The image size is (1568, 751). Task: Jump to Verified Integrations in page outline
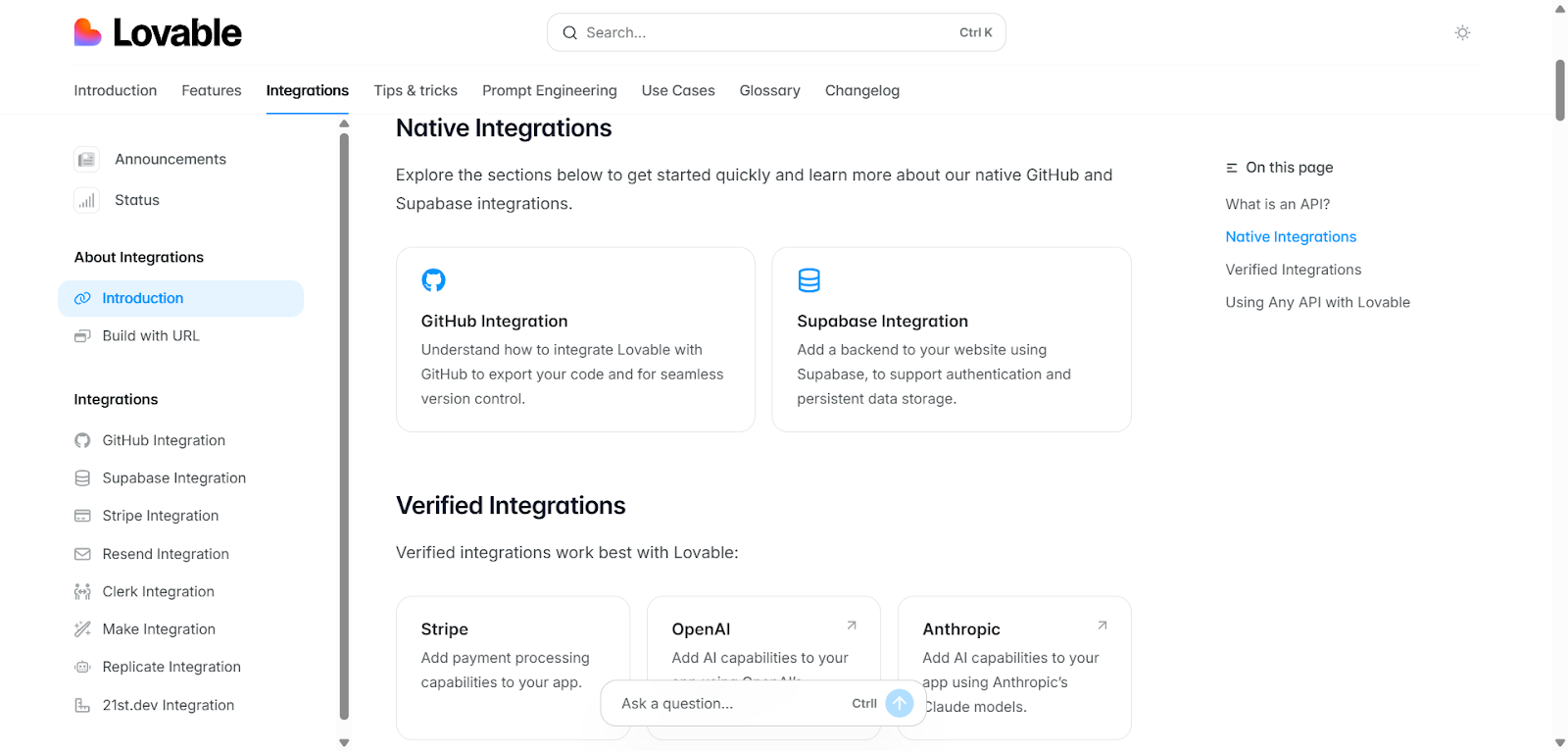tap(1294, 270)
